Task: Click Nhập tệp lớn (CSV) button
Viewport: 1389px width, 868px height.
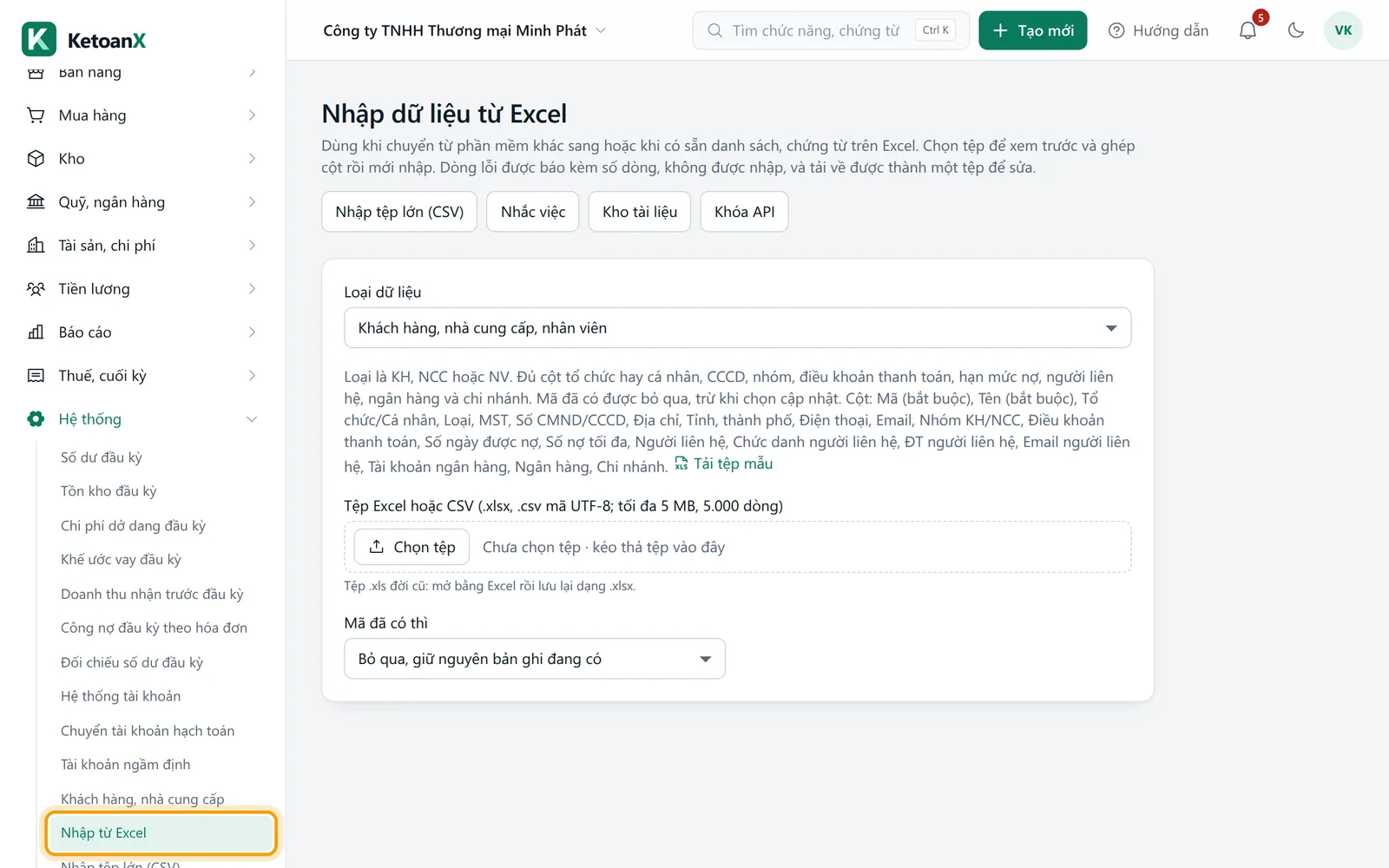Action: (399, 212)
